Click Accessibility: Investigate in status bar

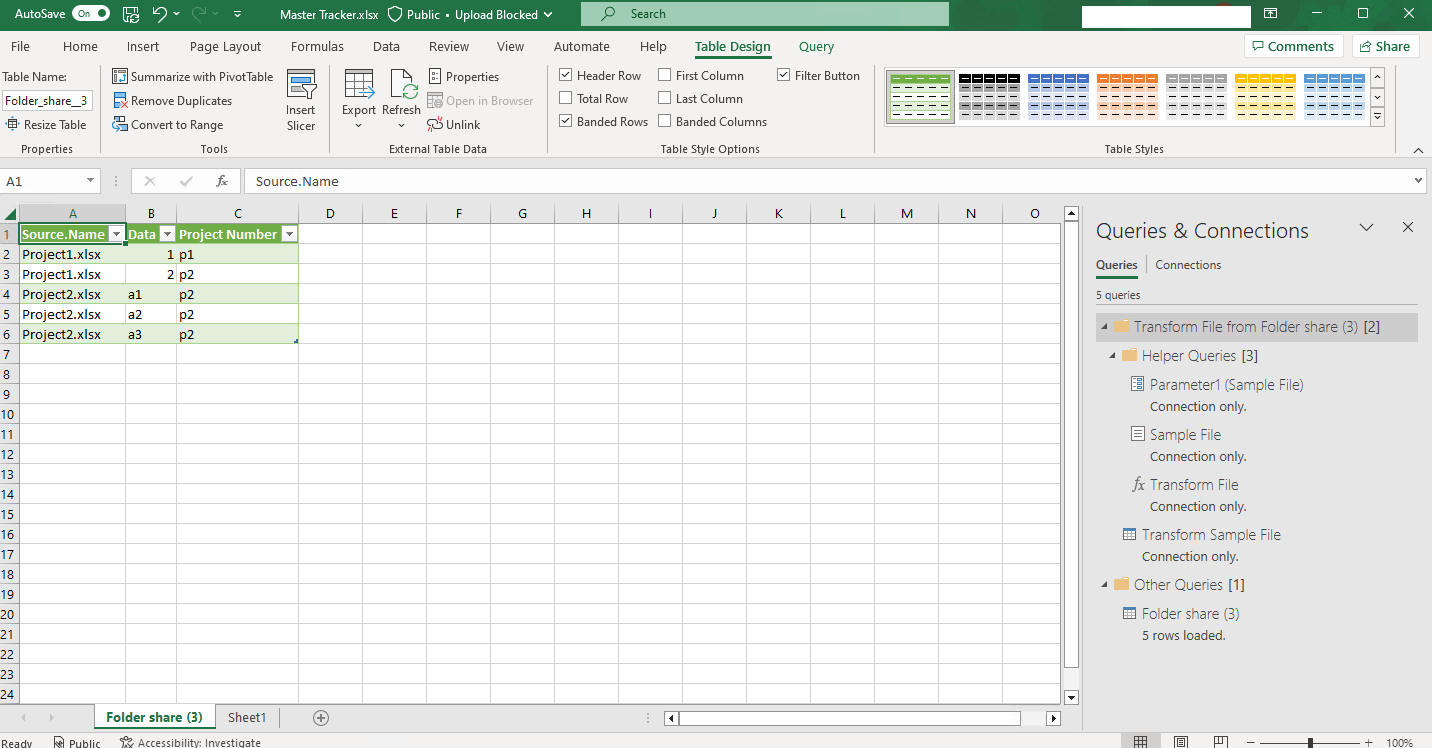[190, 742]
